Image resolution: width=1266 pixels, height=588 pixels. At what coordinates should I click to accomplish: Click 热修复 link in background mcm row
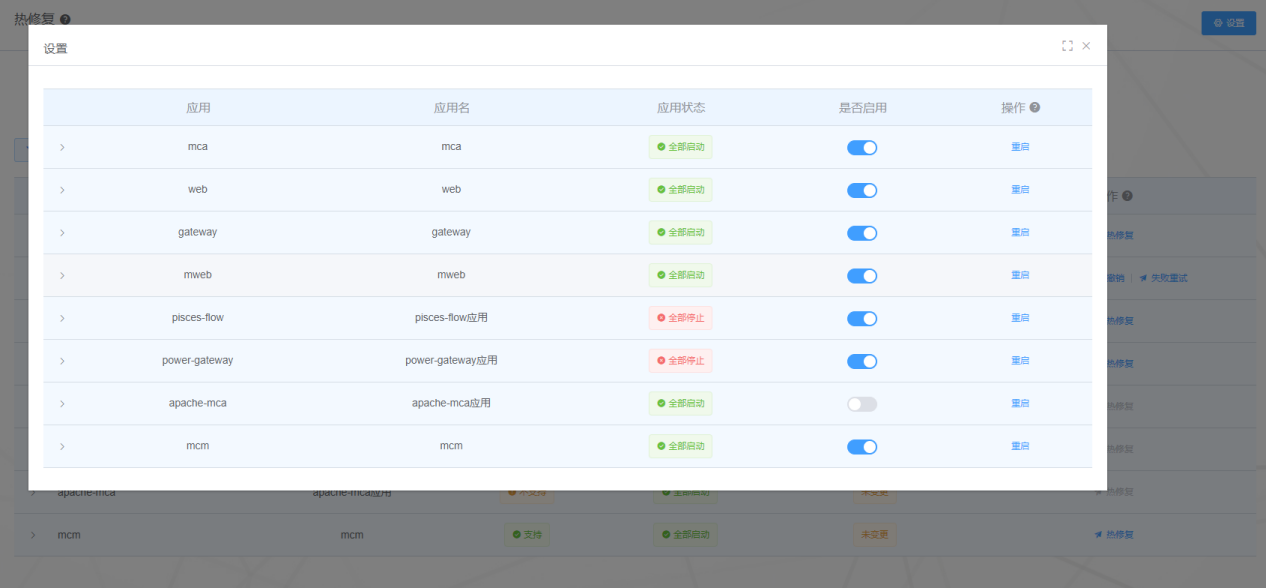(1114, 535)
